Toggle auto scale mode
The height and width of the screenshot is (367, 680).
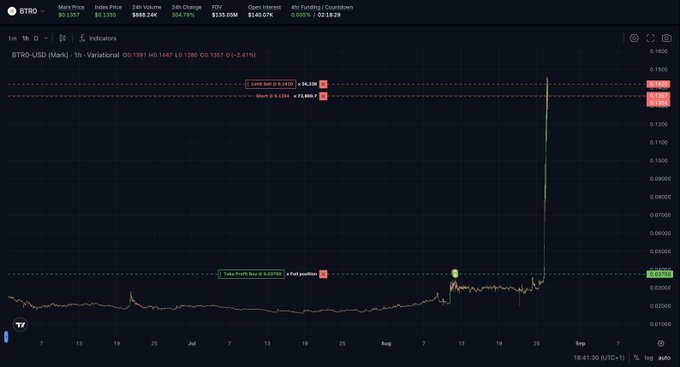664,358
